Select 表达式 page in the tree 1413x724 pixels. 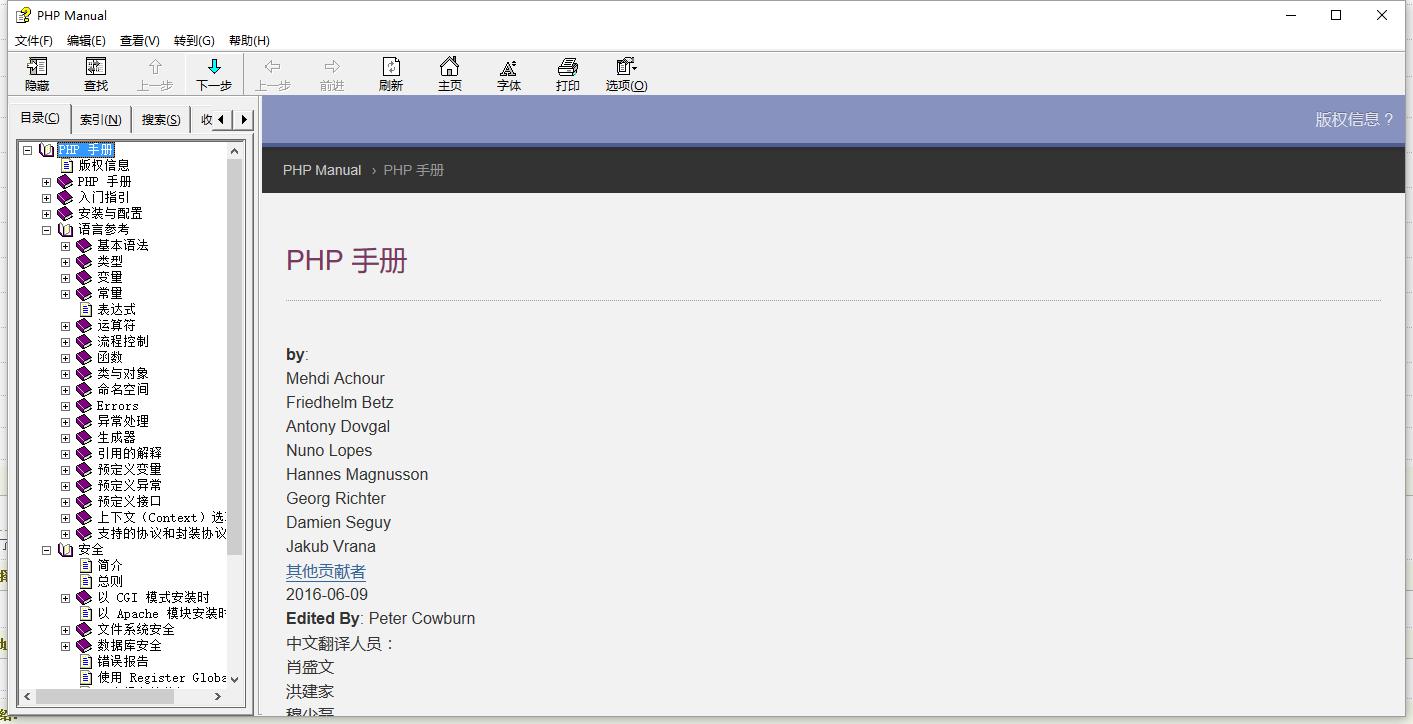click(116, 310)
